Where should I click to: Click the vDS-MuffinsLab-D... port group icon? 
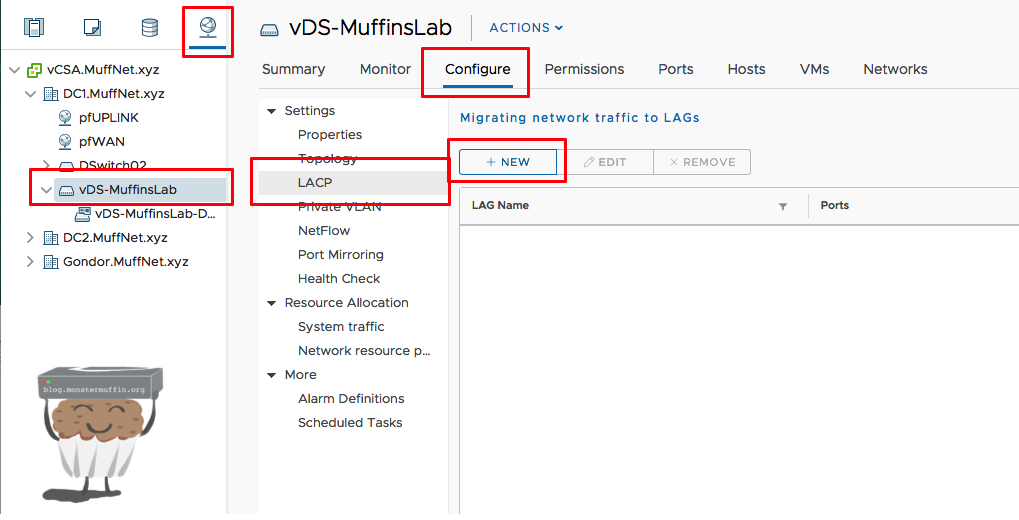(83, 214)
